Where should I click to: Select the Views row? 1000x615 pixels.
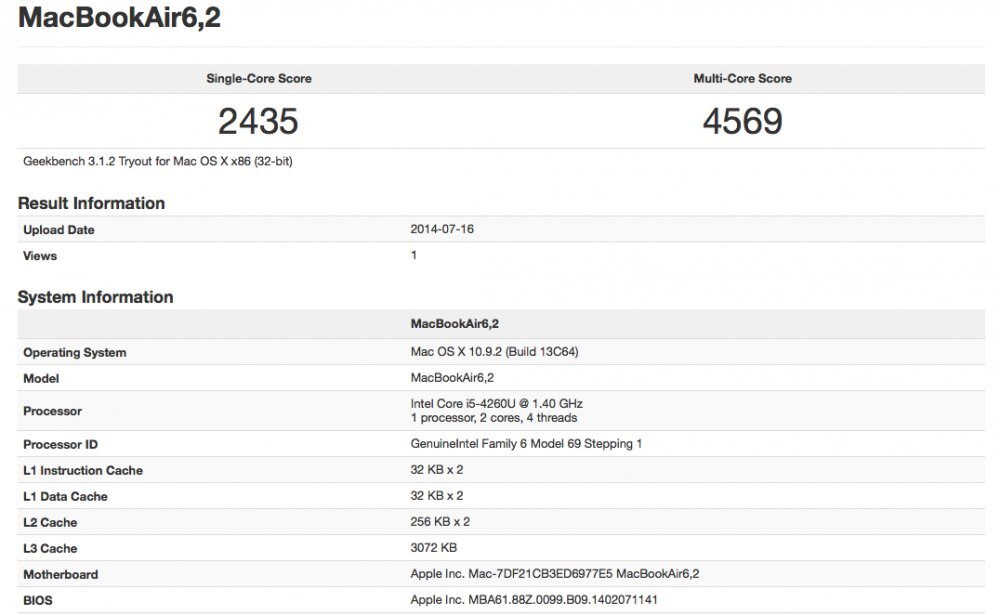tap(40, 255)
